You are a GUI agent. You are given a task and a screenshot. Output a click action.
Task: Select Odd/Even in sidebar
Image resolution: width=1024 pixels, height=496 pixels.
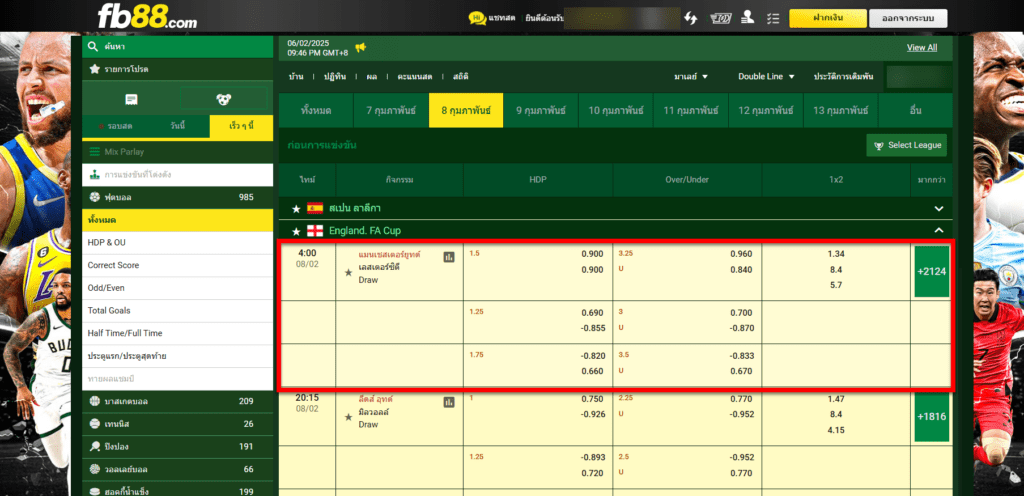[x=178, y=288]
